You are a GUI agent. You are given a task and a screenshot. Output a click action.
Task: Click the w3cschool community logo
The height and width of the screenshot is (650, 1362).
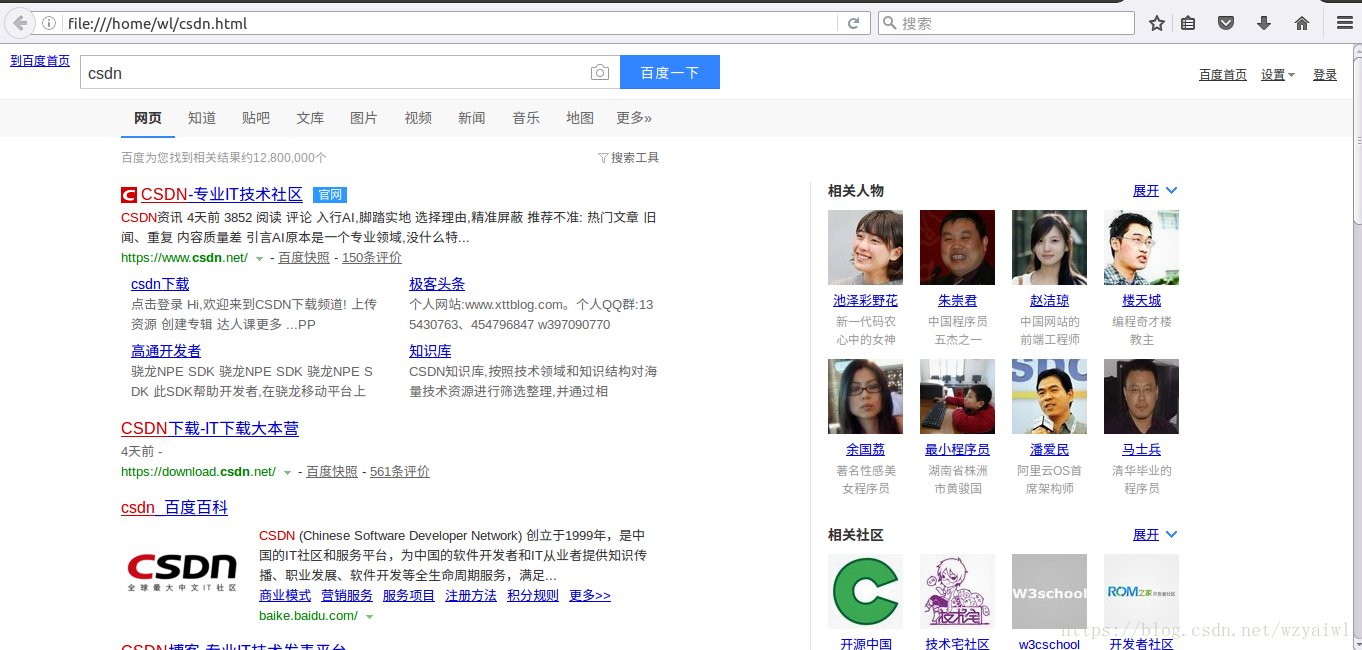(1049, 591)
